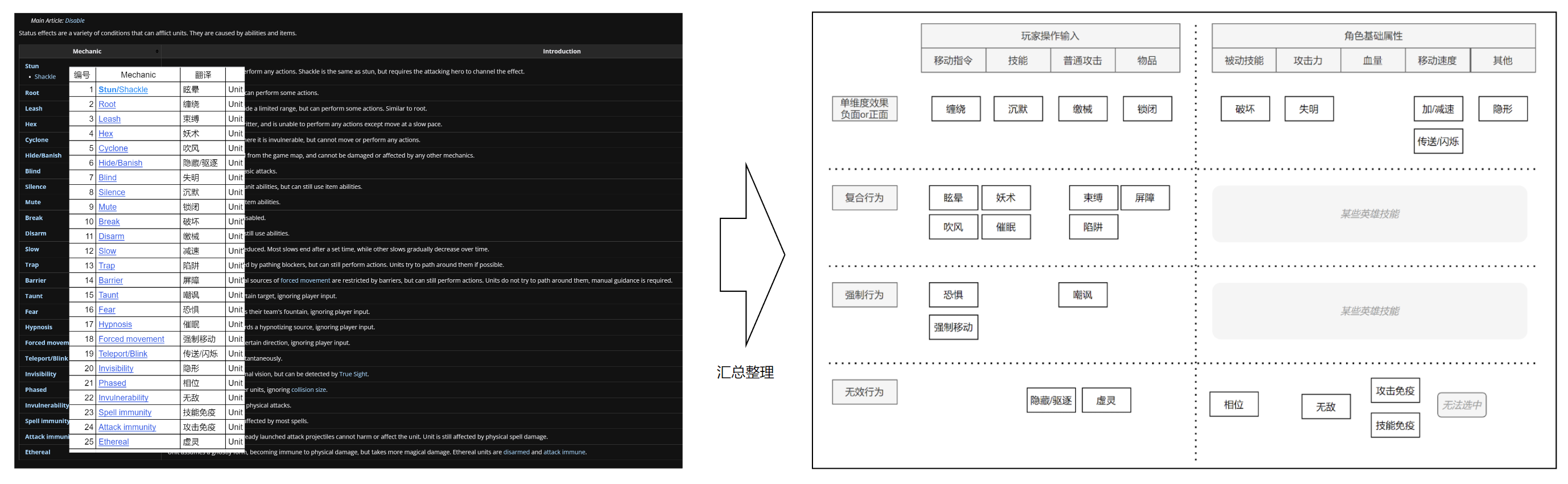The image size is (1568, 484).
Task: Click the forced movement link in Barrier description
Action: click(305, 280)
